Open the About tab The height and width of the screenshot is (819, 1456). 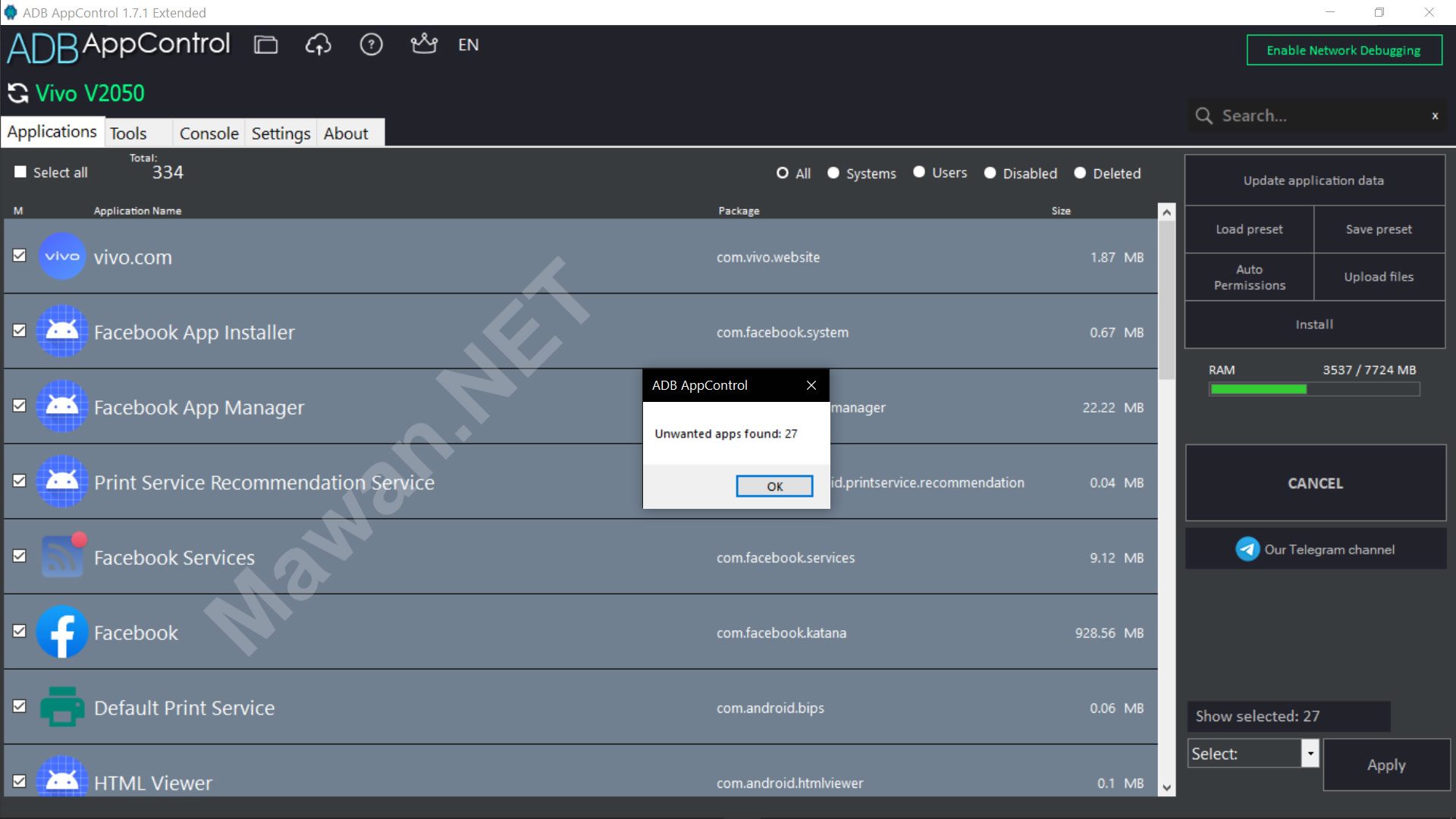pyautogui.click(x=350, y=133)
